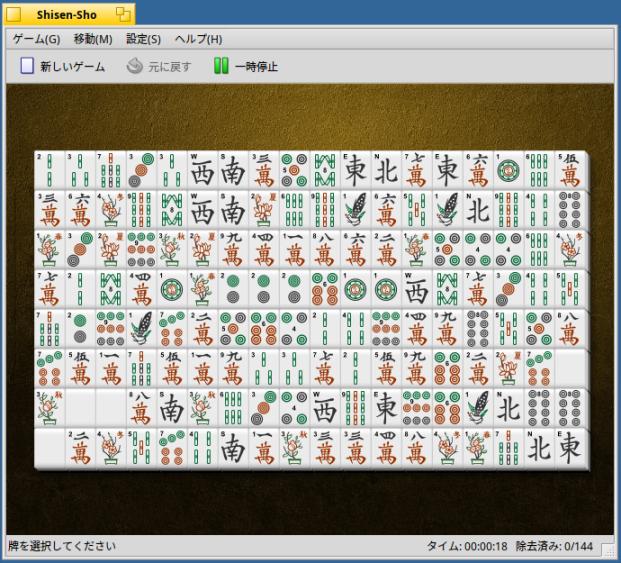This screenshot has height=563, width=621.
Task: Select the 5 characters tile beside 6 bamboo
Action: pos(570,170)
